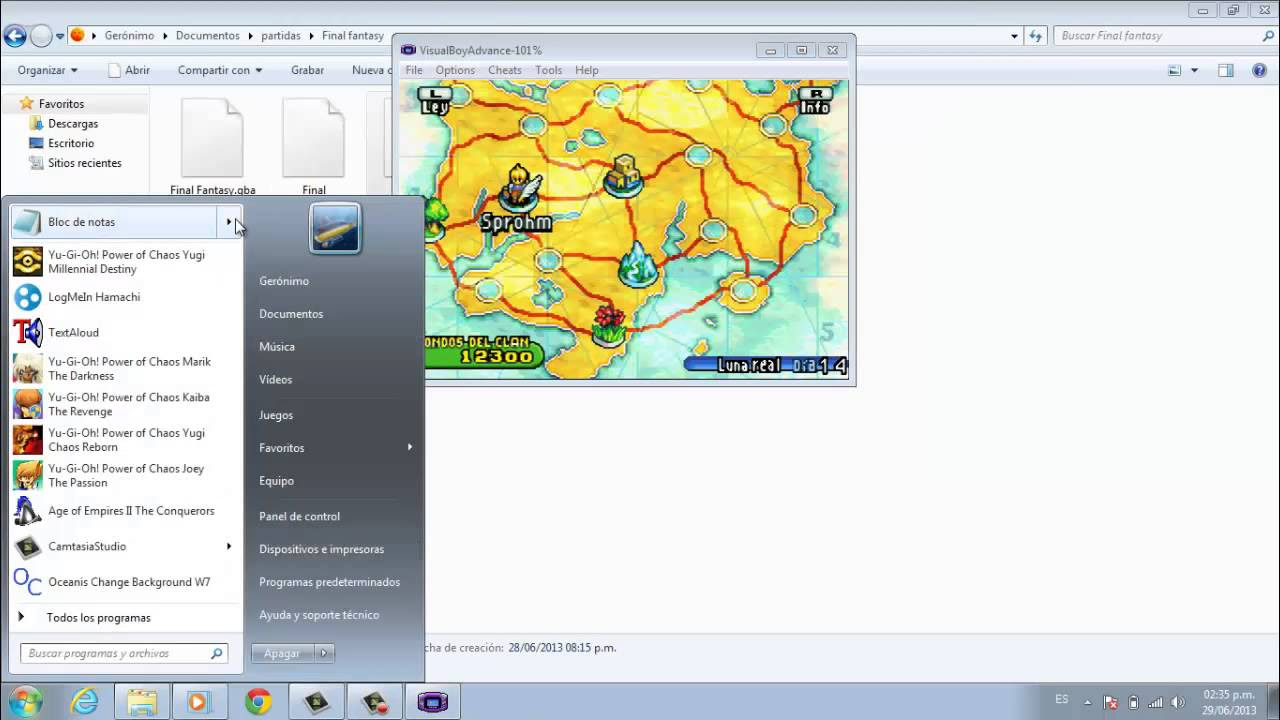Open Camtasia Recorder taskbar icon with red dot
Image resolution: width=1280 pixels, height=720 pixels.
point(375,702)
